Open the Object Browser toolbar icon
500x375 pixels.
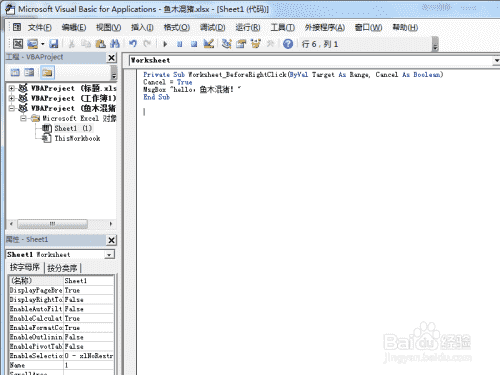(x=256, y=44)
